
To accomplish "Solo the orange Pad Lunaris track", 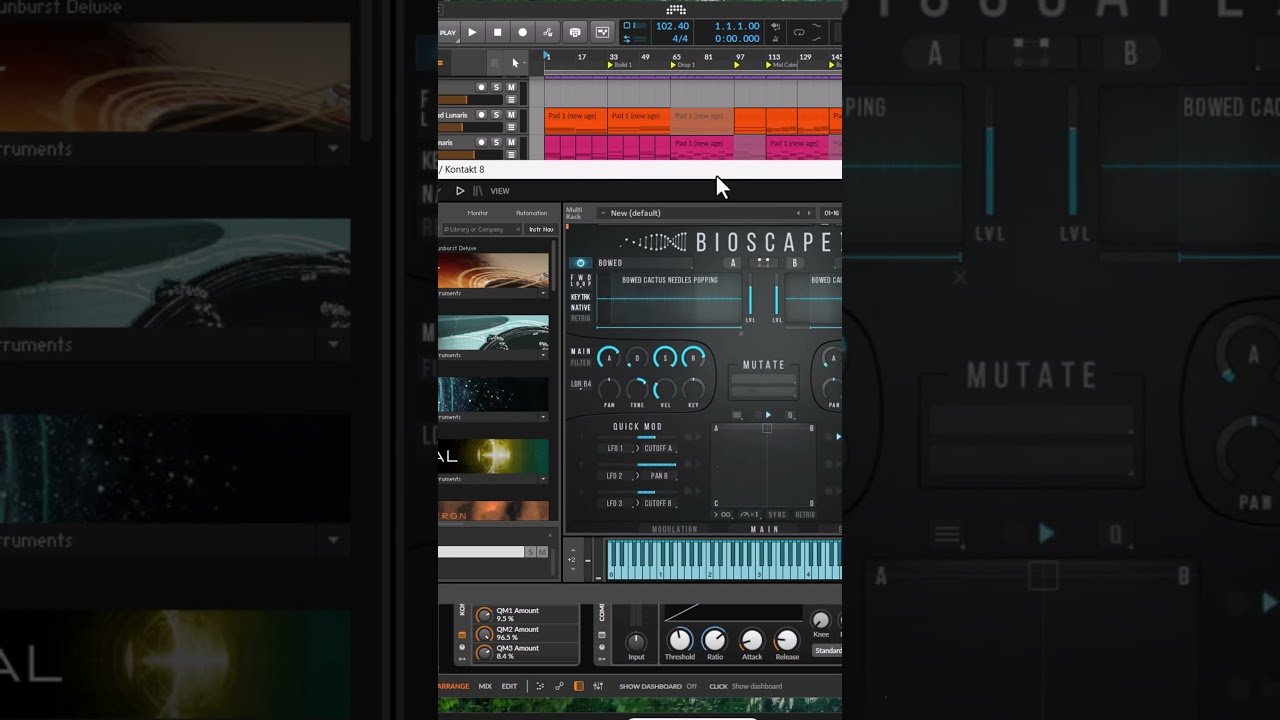I will pyautogui.click(x=496, y=115).
